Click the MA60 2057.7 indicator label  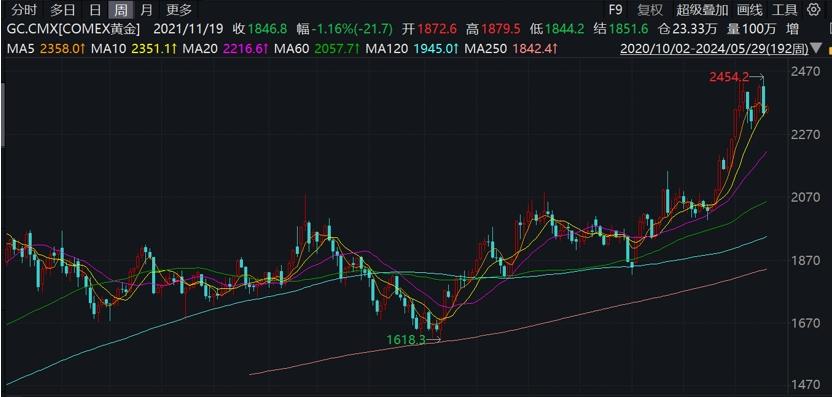[318, 49]
